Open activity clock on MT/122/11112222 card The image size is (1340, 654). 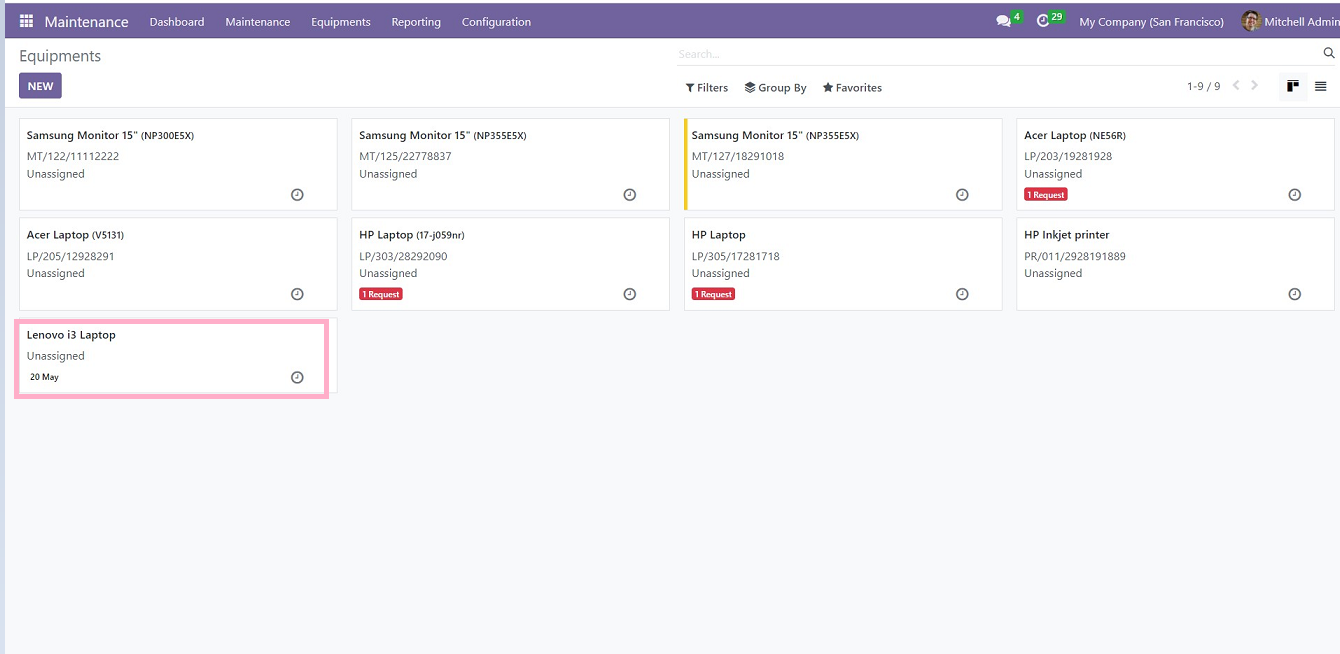pyautogui.click(x=297, y=195)
